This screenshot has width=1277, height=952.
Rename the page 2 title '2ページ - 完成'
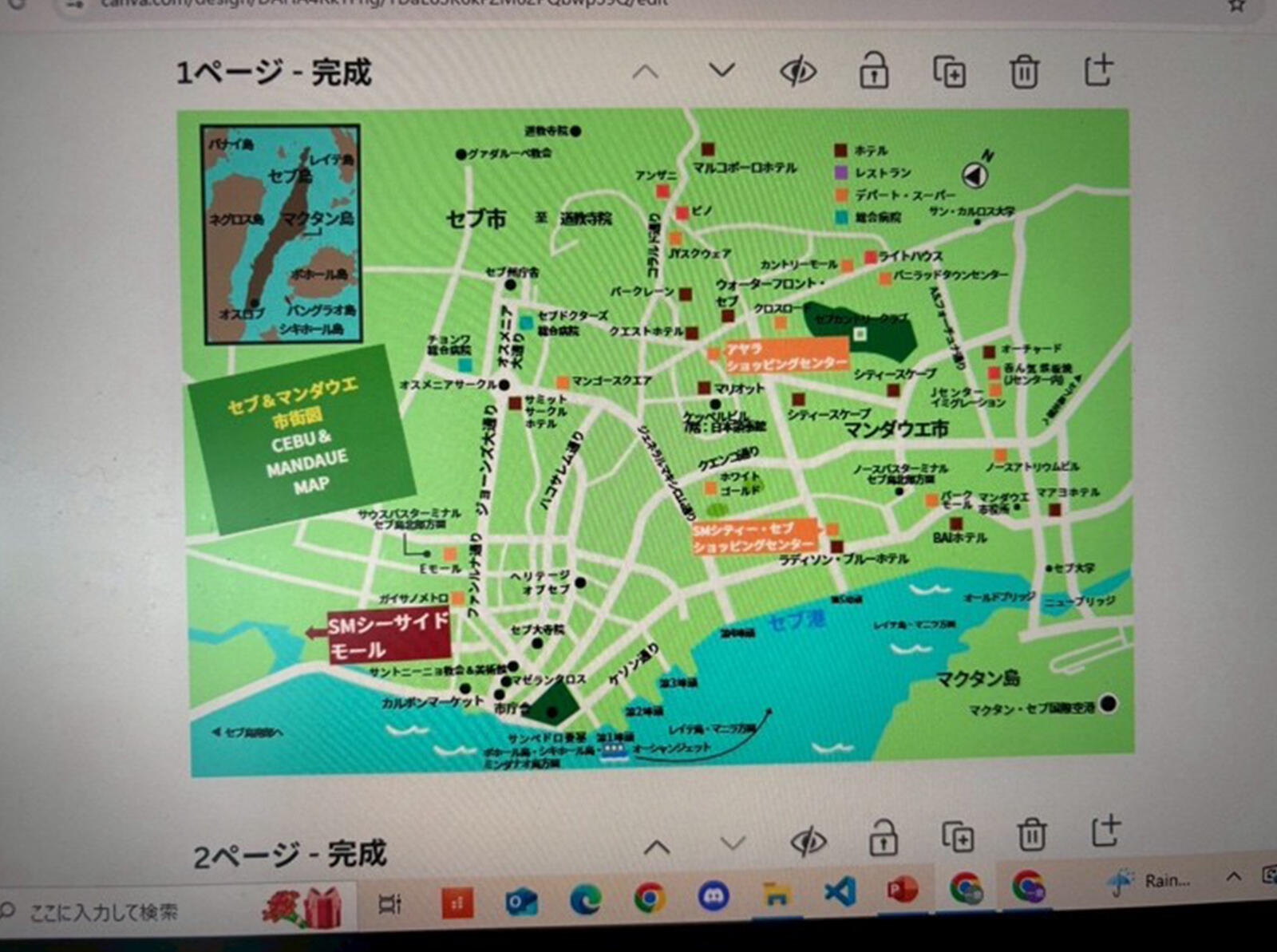point(291,855)
